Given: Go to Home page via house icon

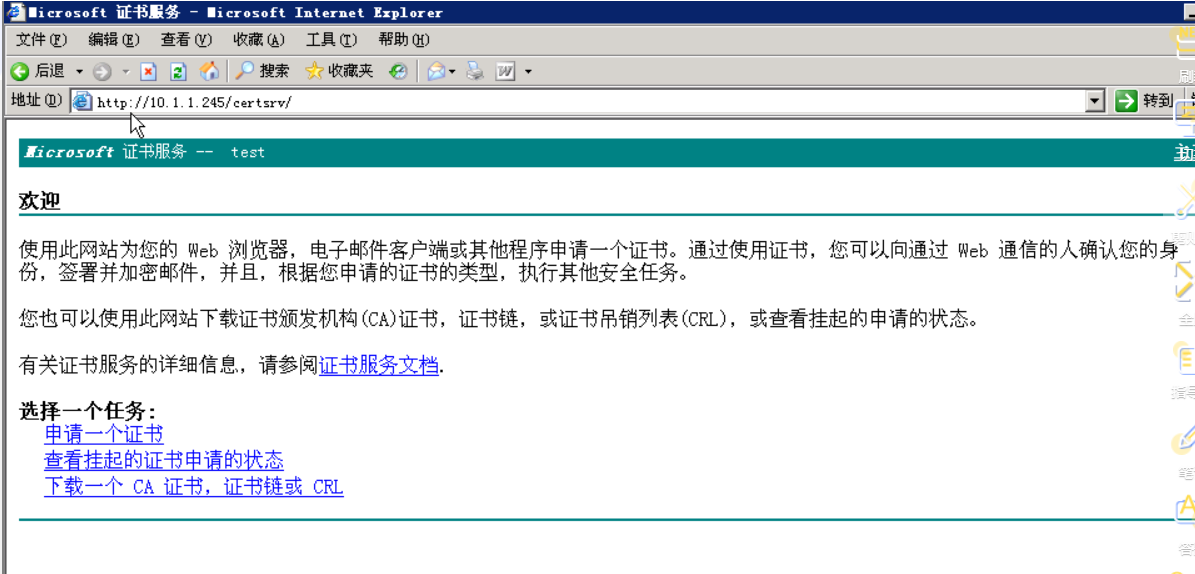Looking at the screenshot, I should click(209, 72).
